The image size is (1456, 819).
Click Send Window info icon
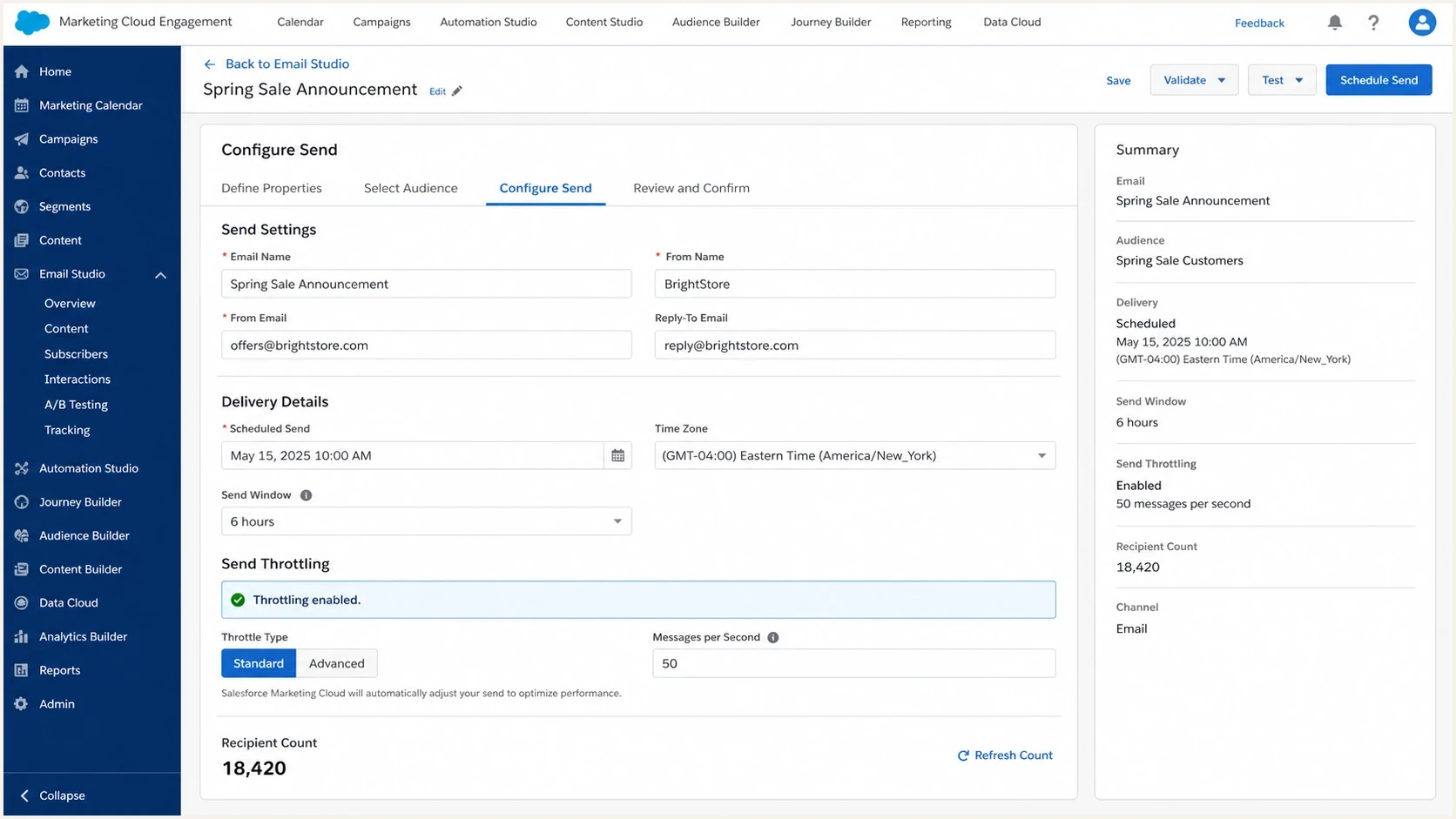[x=306, y=495]
